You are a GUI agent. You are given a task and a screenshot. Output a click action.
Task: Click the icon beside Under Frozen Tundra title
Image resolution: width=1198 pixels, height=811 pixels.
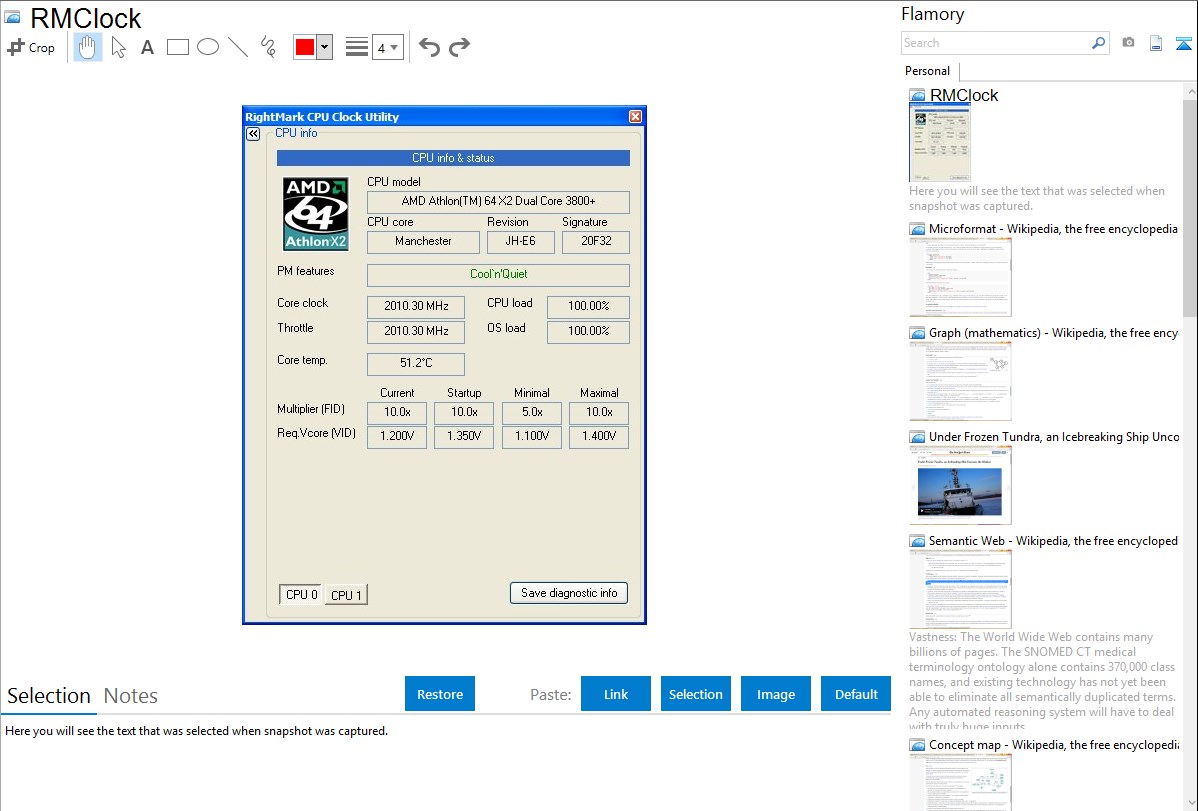917,437
